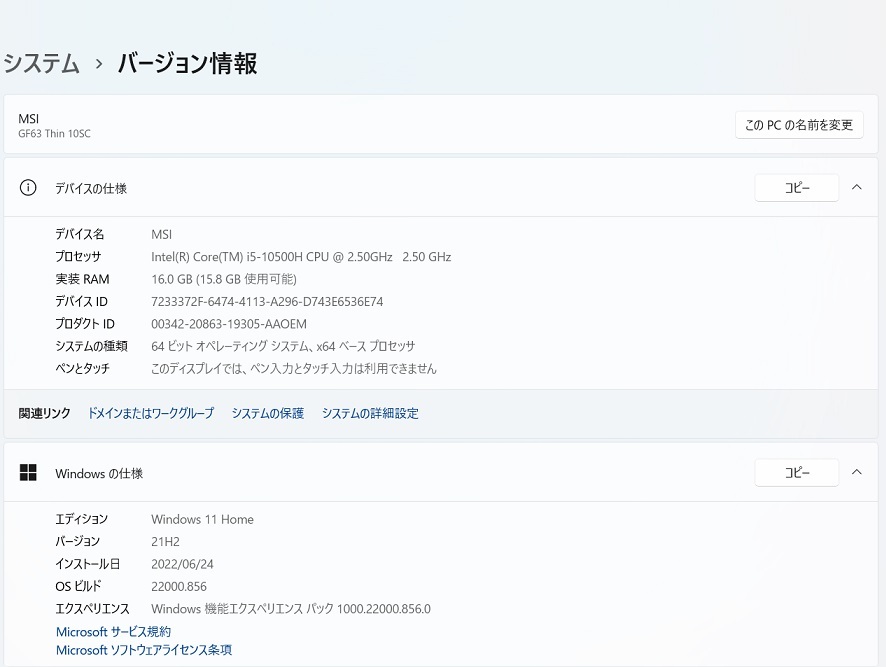The height and width of the screenshot is (667, 886).
Task: Open システムの保護 settings
Action: [x=267, y=412]
